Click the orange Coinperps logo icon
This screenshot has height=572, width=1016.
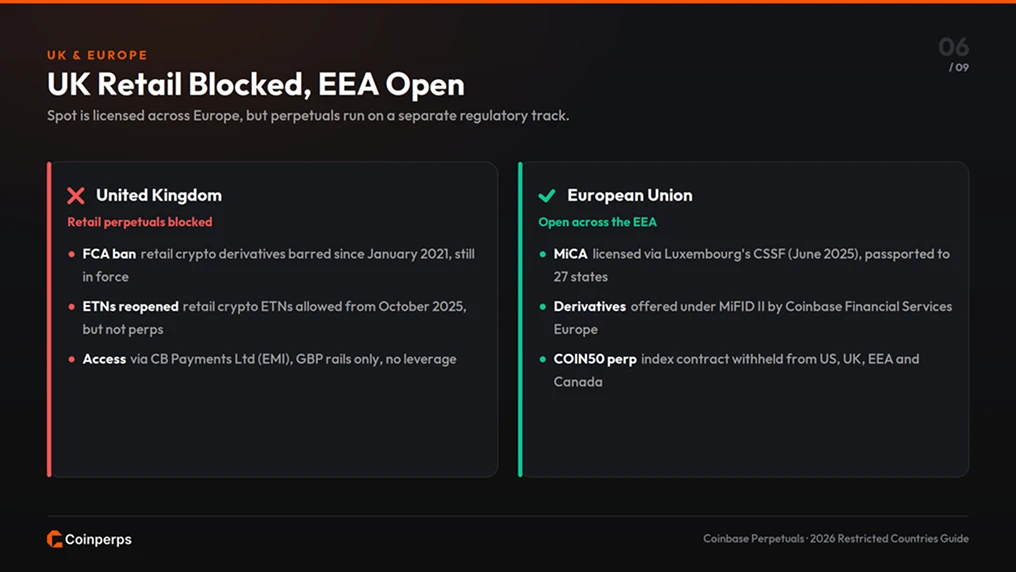(x=54, y=539)
